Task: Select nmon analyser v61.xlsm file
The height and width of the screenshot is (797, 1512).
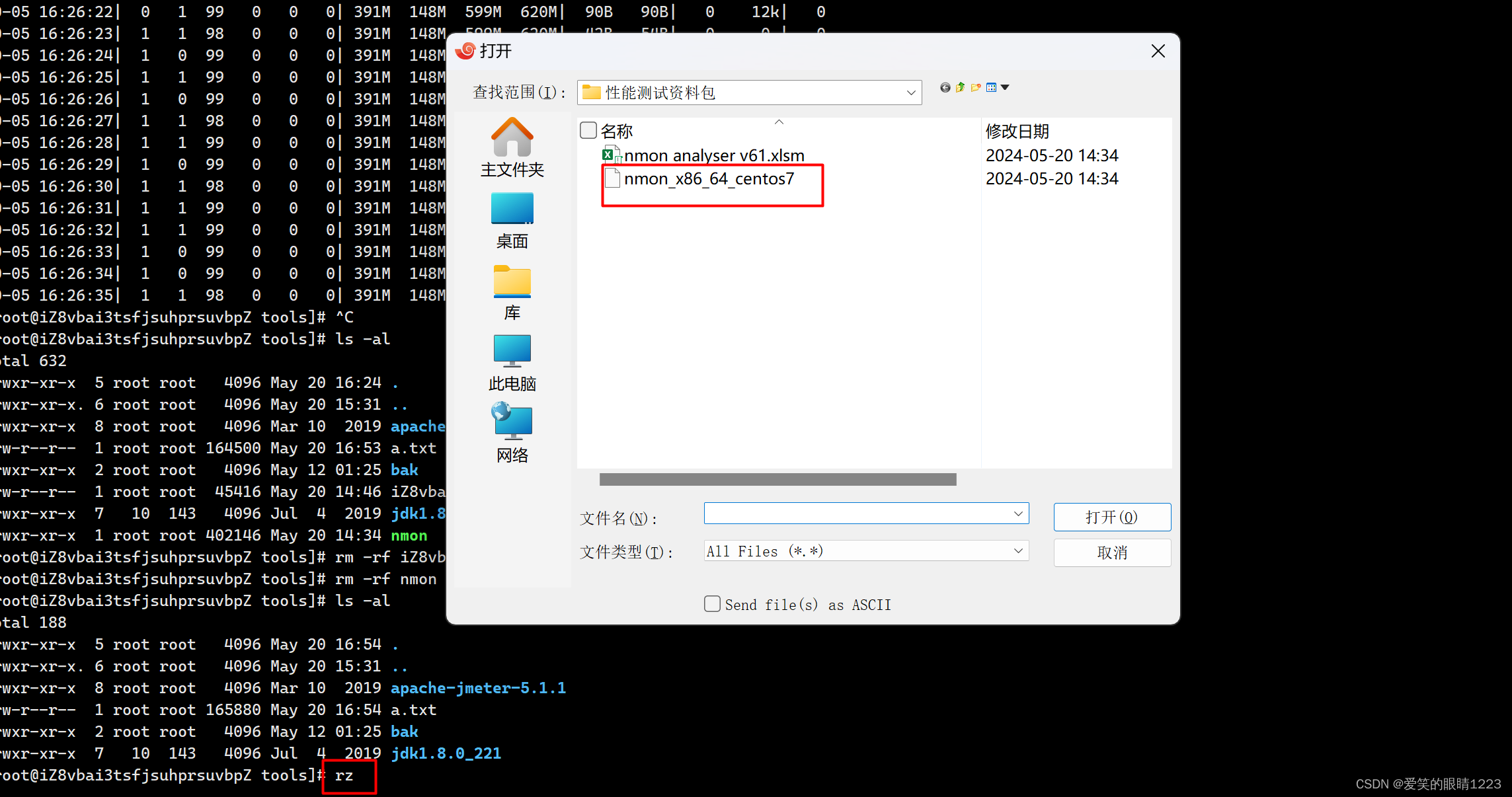Action: (713, 156)
